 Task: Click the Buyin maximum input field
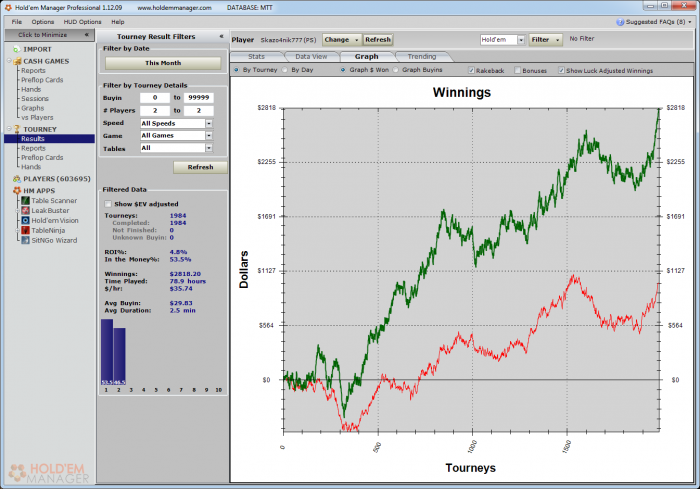point(199,98)
